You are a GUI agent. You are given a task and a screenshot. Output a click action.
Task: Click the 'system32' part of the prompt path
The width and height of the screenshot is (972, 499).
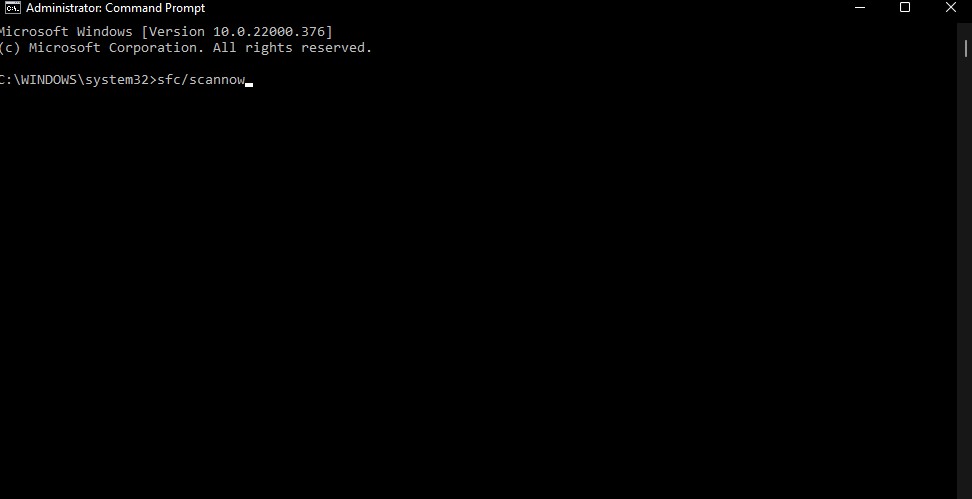coord(117,80)
